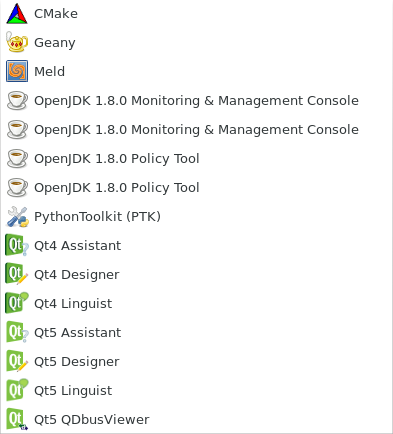393x434 pixels.
Task: Click the Qt4 Linguist speech-bubble icon
Action: coord(17,303)
